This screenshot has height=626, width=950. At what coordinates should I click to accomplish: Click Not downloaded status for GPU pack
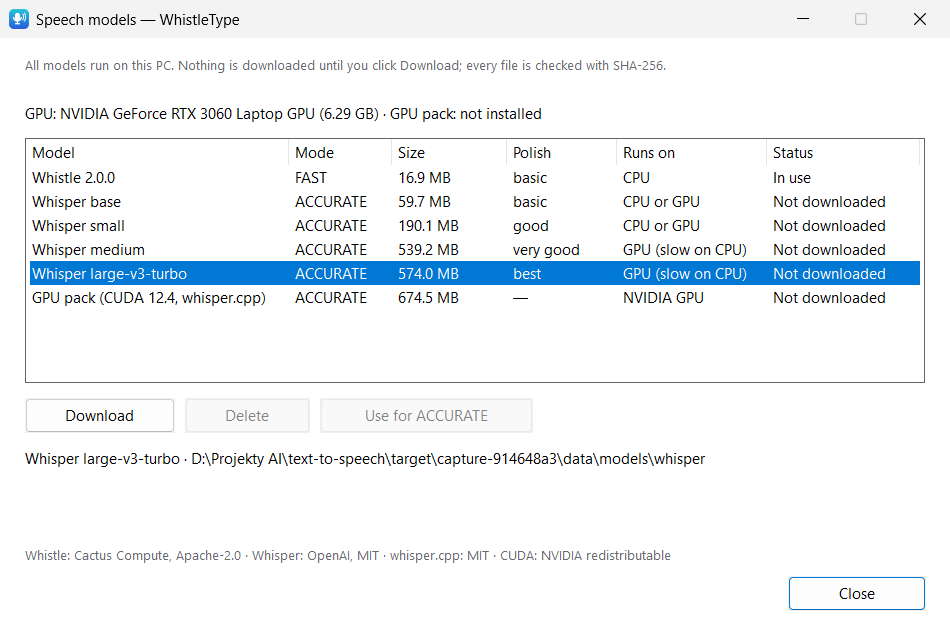click(x=829, y=298)
